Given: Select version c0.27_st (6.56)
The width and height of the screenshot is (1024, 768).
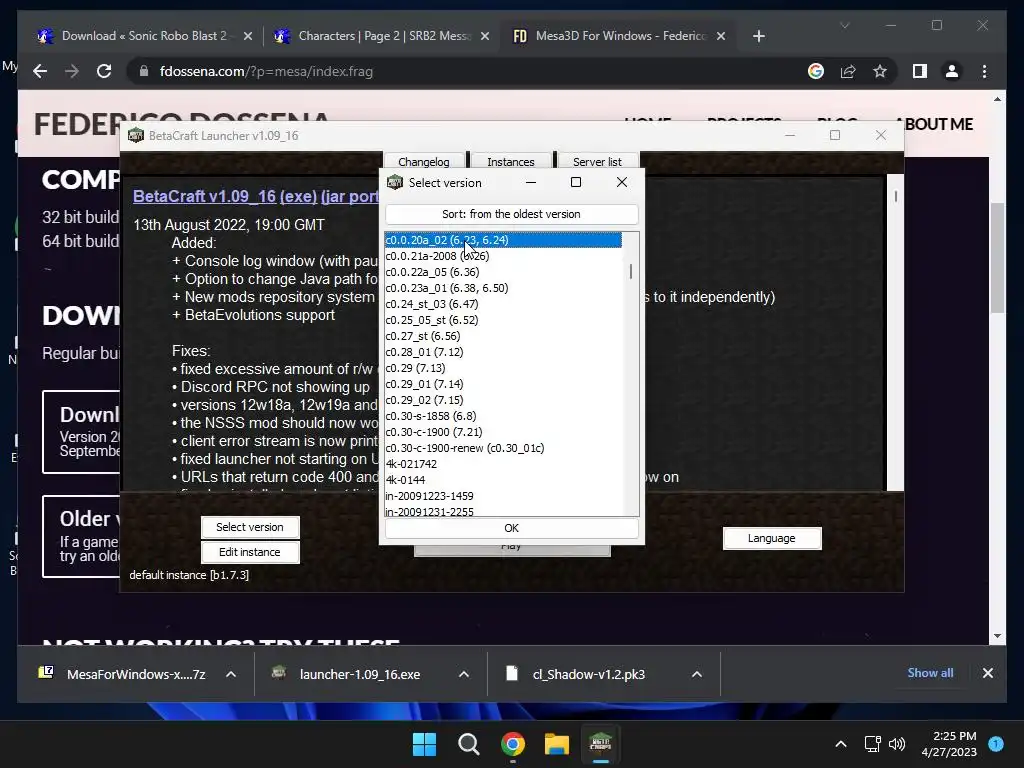Looking at the screenshot, I should [503, 336].
